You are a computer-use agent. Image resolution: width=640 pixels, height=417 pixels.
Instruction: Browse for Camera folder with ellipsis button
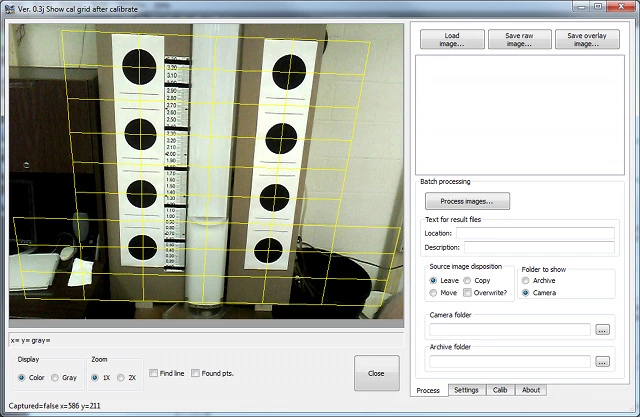point(602,329)
